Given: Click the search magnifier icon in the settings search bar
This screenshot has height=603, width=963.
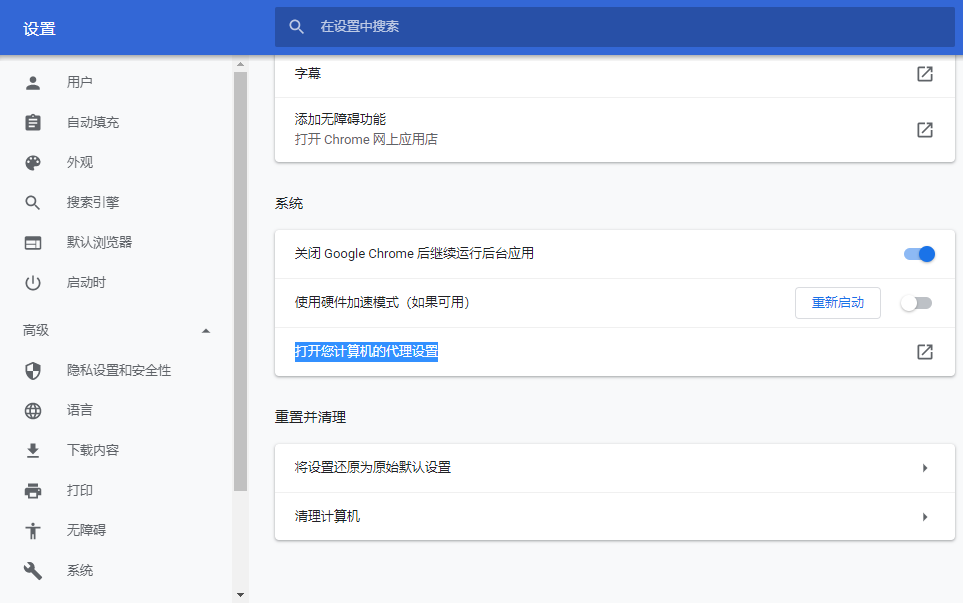Looking at the screenshot, I should point(297,27).
